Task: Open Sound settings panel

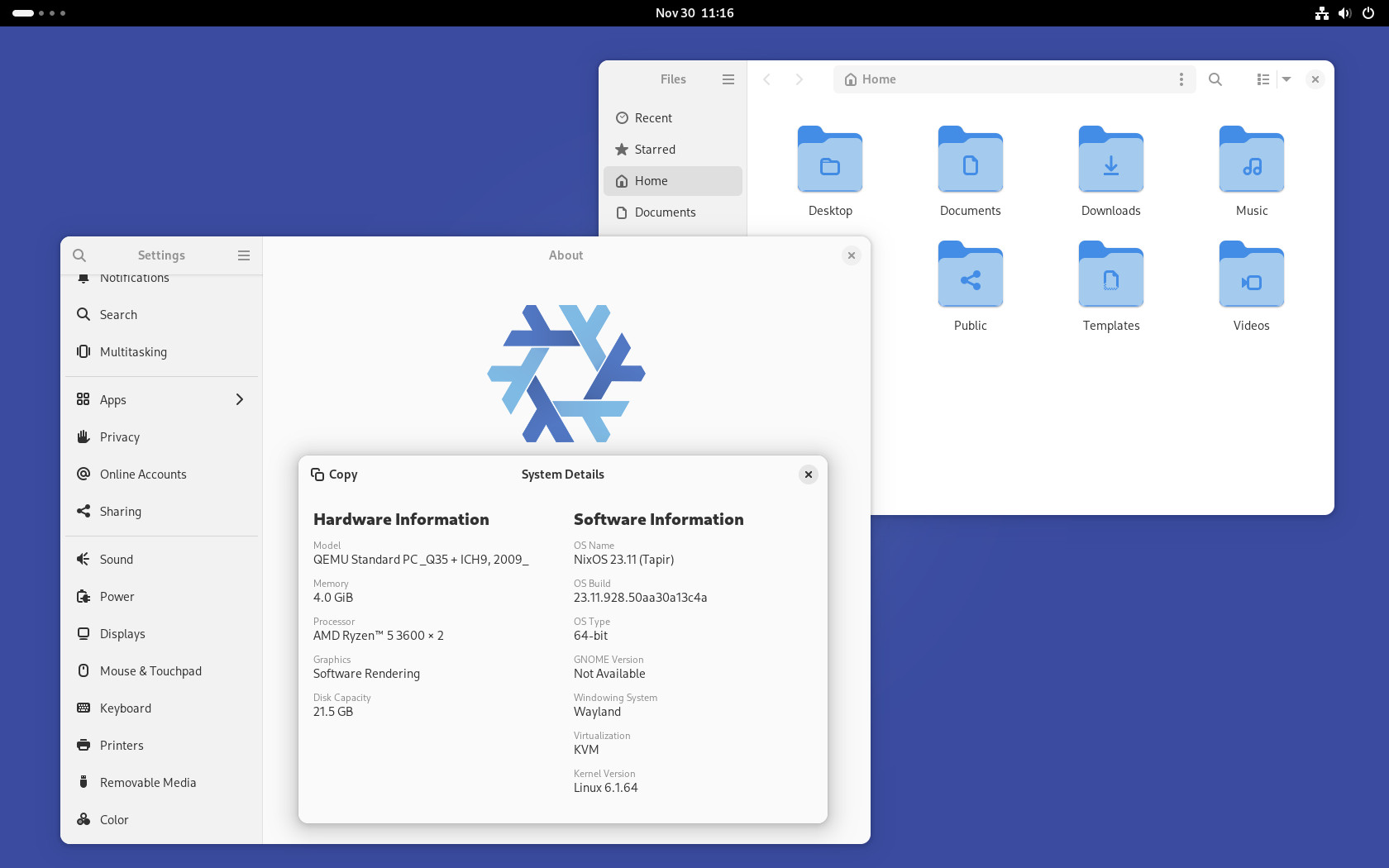Action: 161,560
